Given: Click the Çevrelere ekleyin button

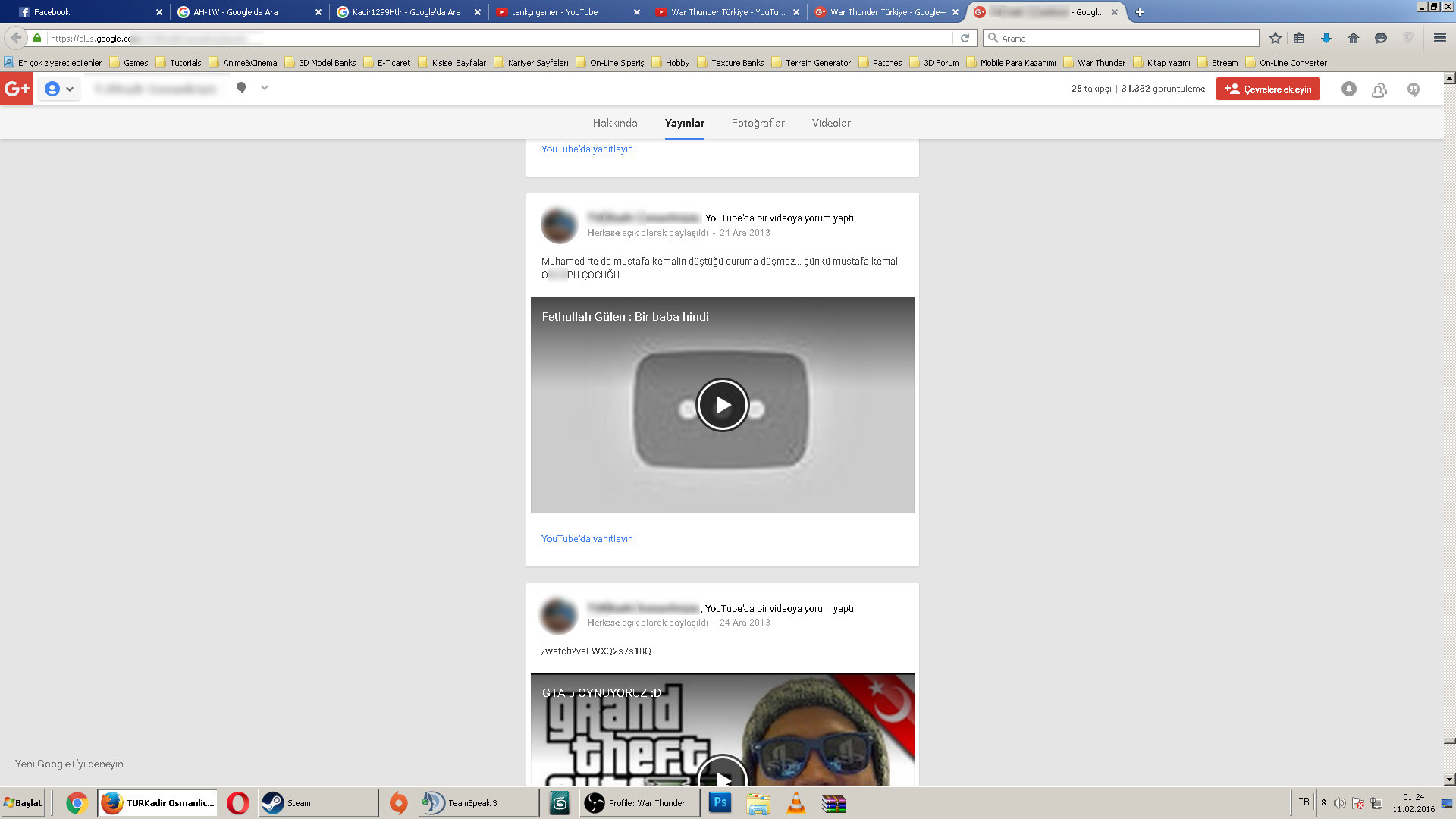Looking at the screenshot, I should coord(1268,89).
